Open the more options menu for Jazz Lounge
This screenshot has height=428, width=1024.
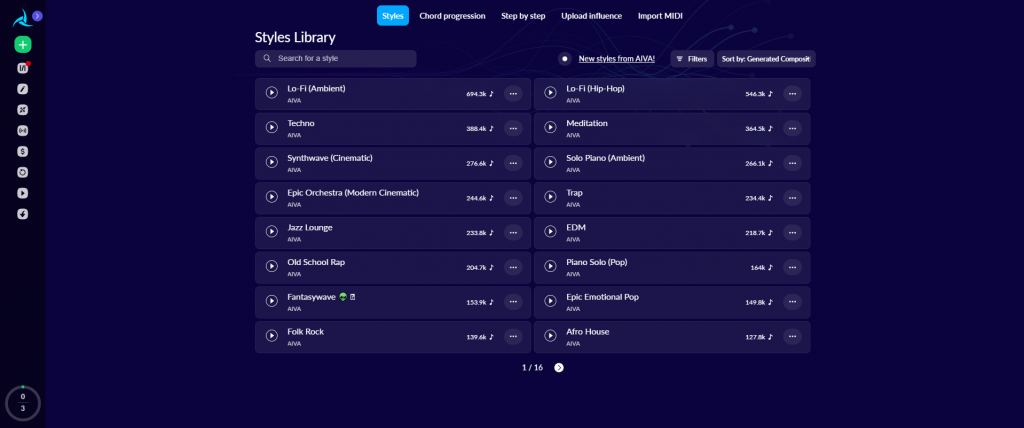(x=513, y=232)
